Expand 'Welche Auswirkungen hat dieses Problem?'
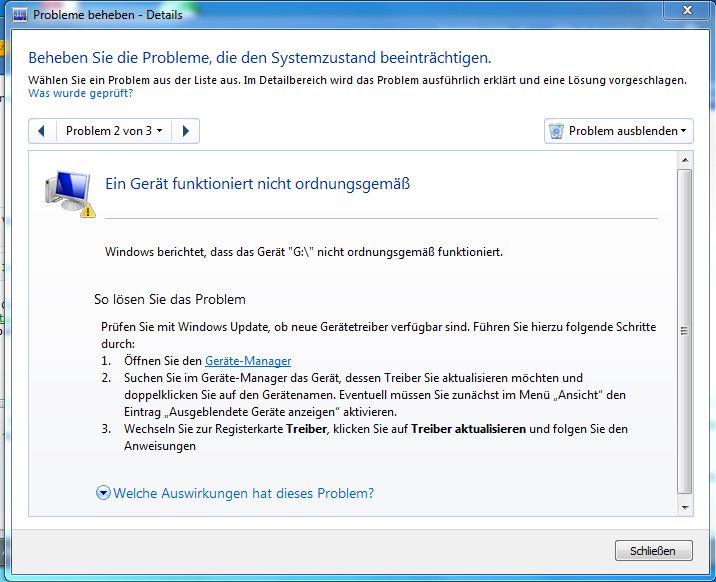Viewport: 716px width, 582px height. click(235, 493)
